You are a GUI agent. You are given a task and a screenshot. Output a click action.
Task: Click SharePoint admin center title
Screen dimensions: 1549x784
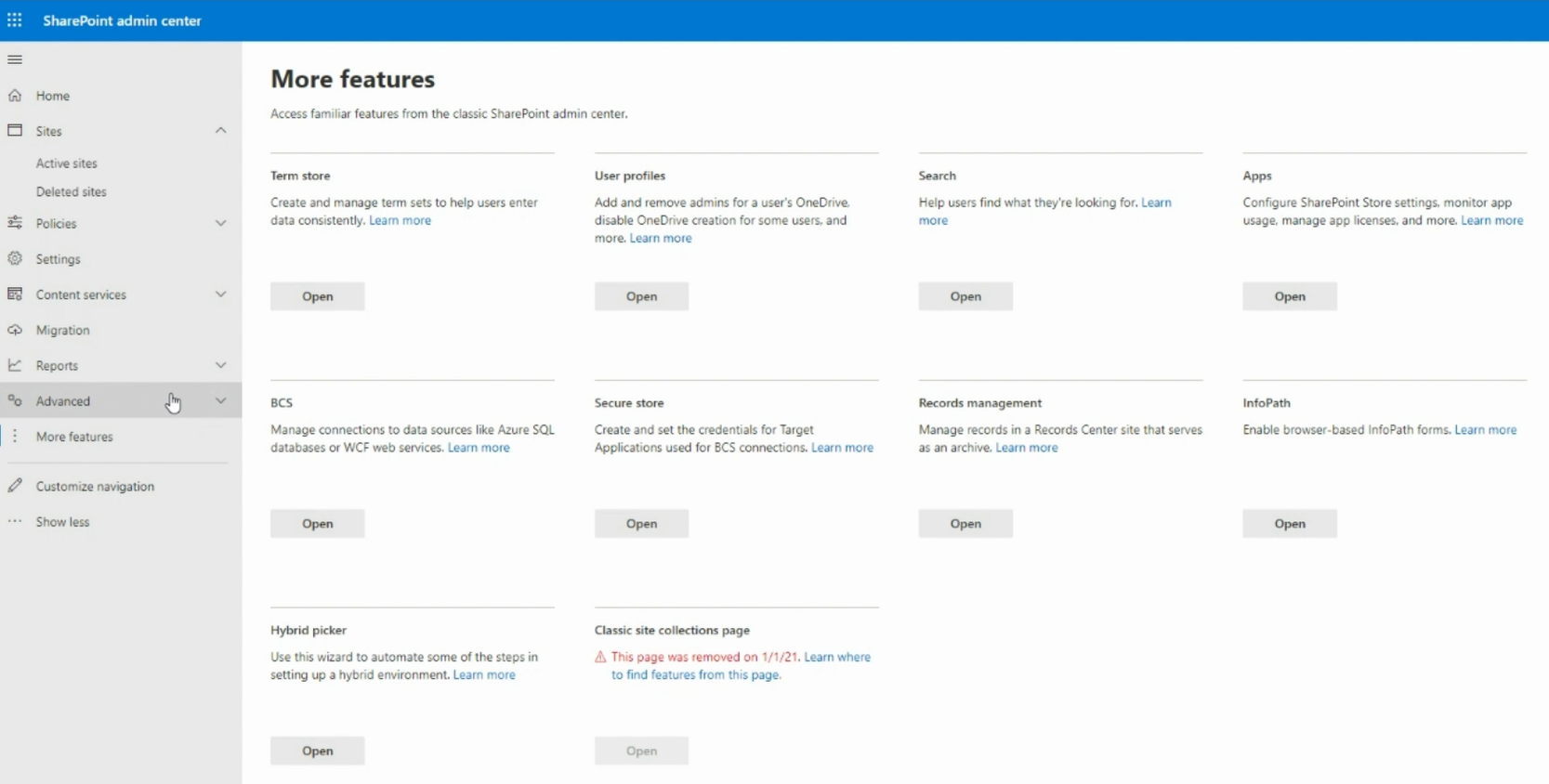122,20
